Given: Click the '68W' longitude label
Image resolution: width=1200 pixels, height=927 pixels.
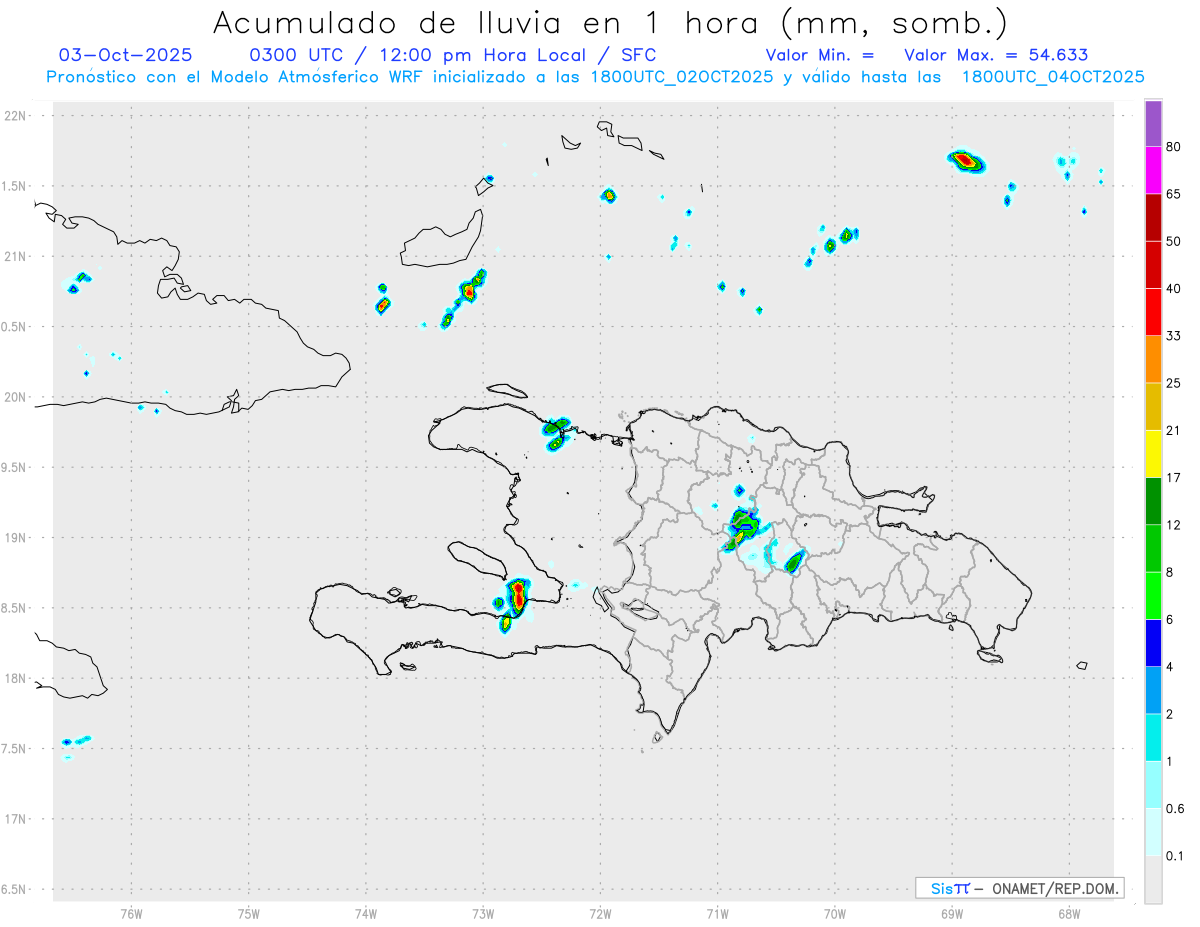Looking at the screenshot, I should coord(1068,913).
